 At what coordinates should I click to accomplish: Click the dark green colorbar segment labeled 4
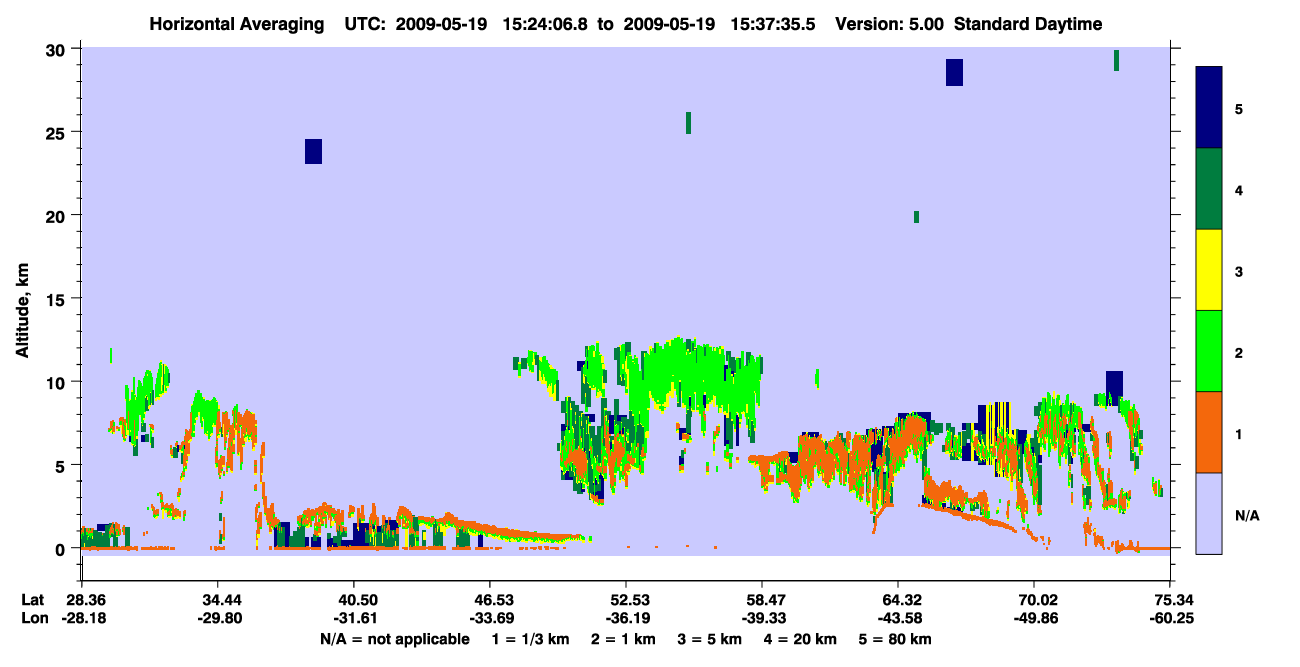coord(1209,189)
